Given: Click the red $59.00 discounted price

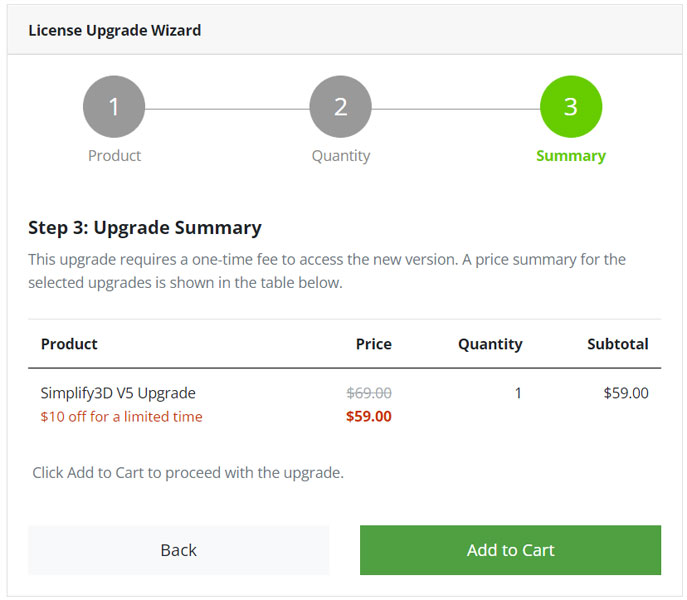Looking at the screenshot, I should click(x=369, y=416).
